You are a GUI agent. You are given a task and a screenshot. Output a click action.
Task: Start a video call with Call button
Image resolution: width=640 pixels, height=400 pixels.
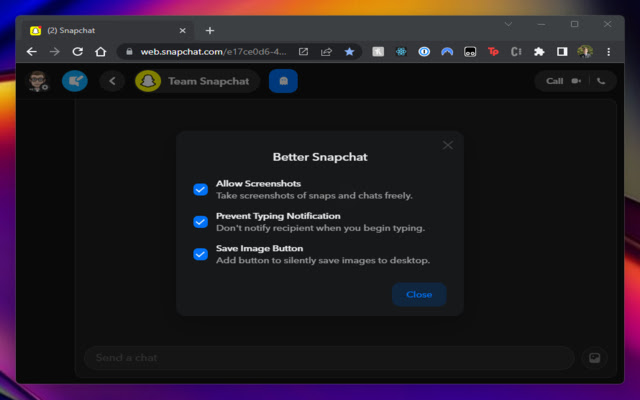pyautogui.click(x=562, y=81)
